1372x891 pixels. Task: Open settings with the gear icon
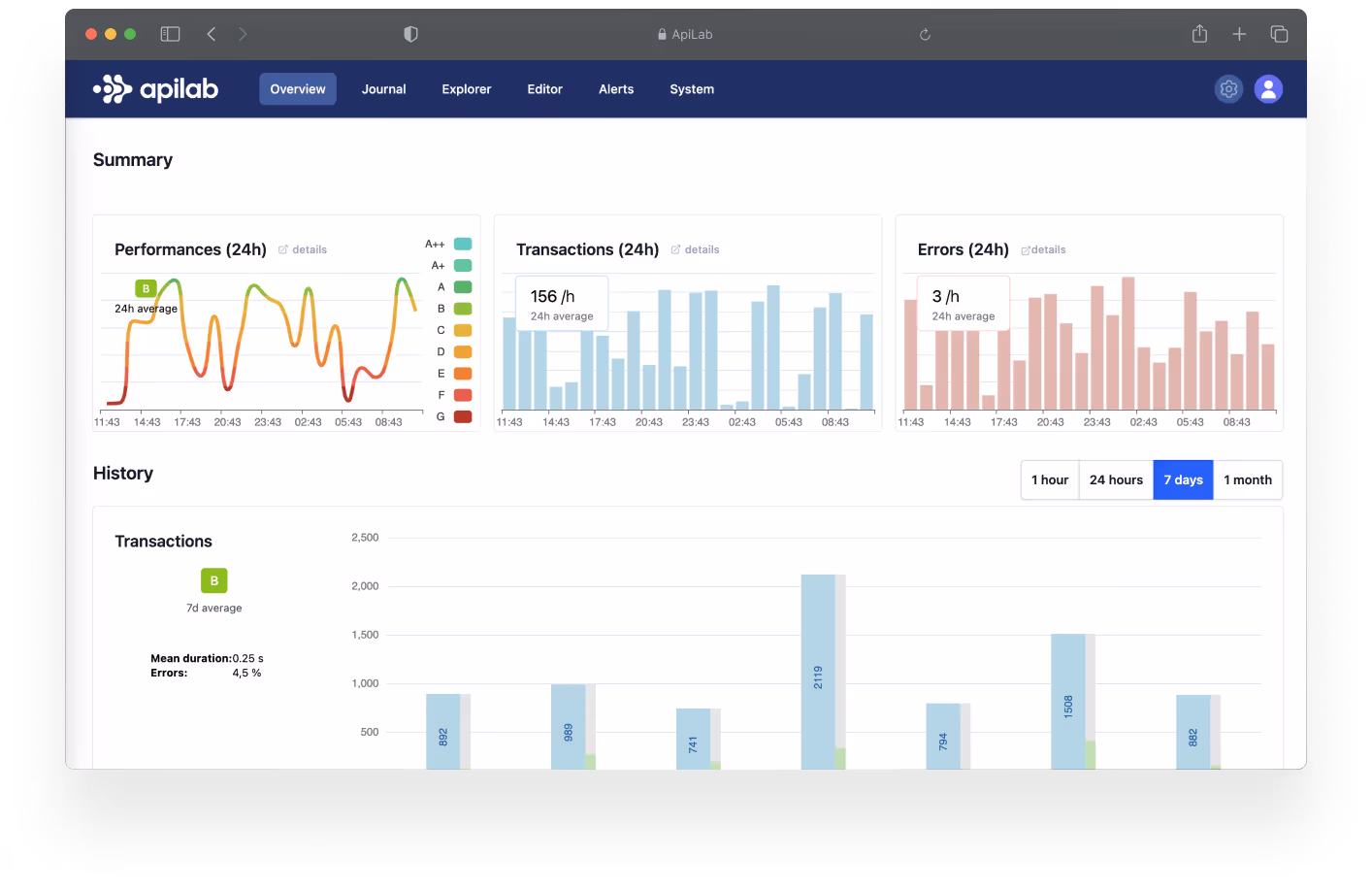[x=1228, y=88]
